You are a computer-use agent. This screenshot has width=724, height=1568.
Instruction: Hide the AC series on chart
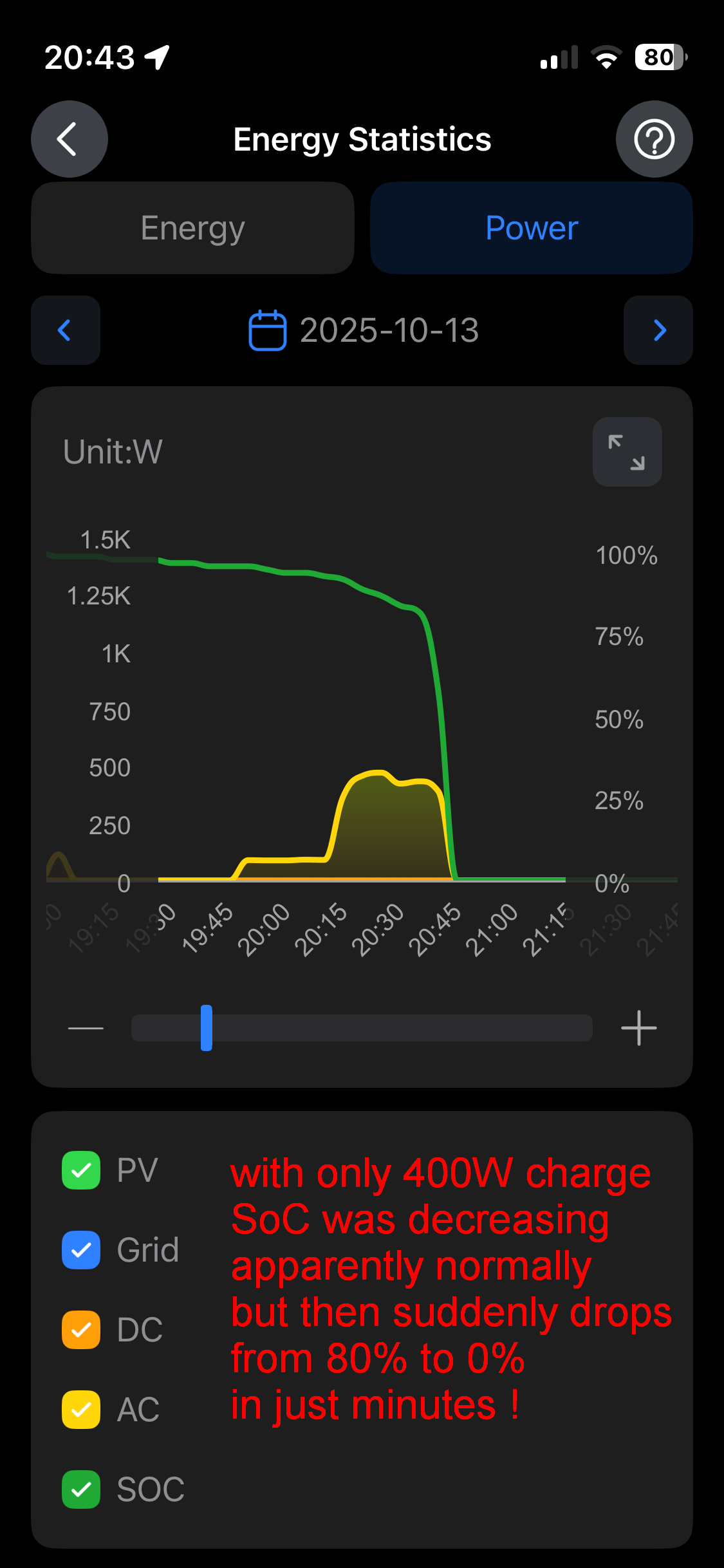tap(81, 1410)
